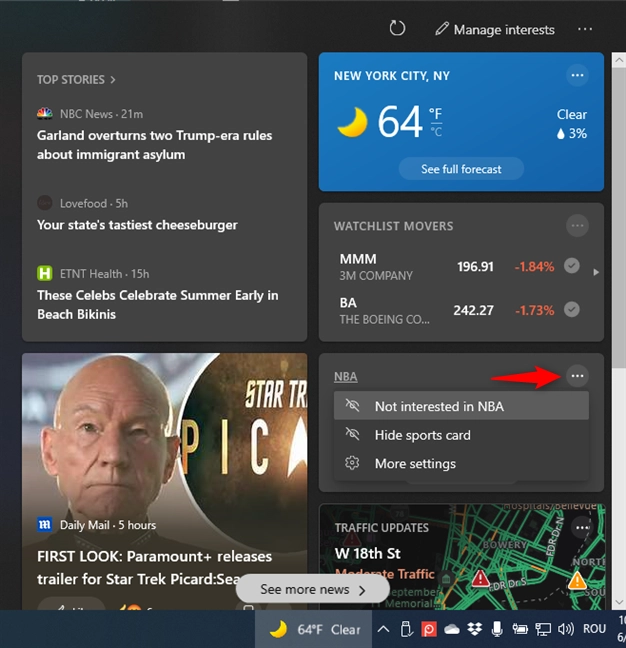Click the ETNT Health source icon

(45, 273)
